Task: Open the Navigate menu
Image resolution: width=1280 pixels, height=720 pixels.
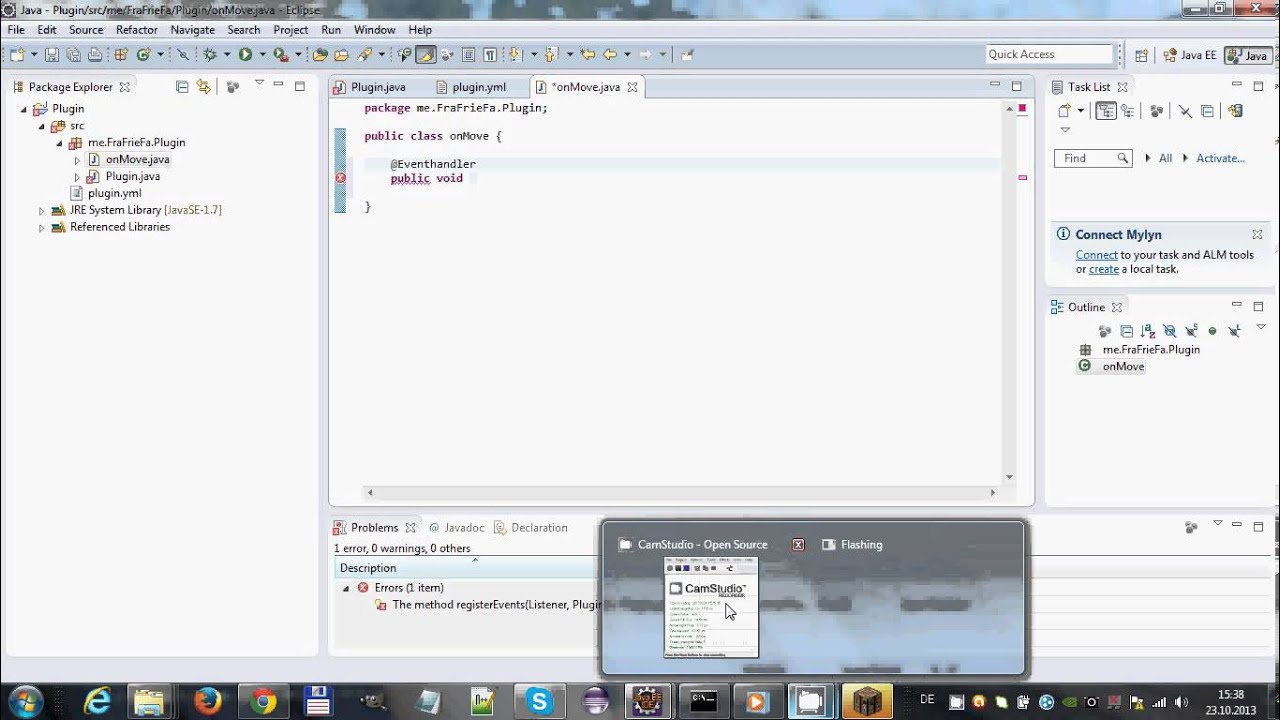Action: (193, 30)
